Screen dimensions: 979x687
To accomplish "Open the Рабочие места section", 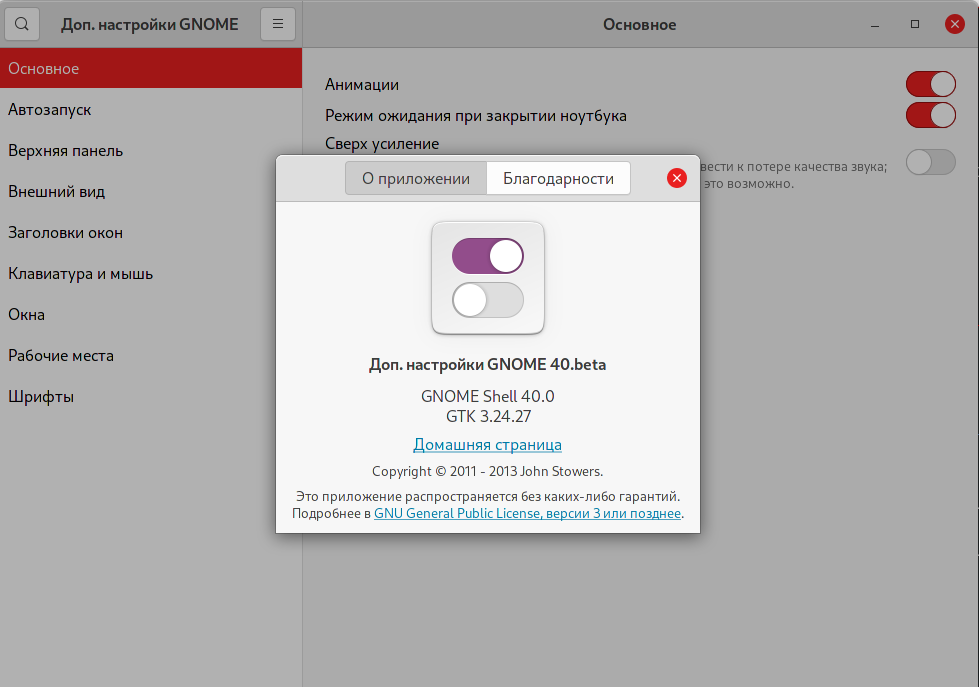I will (x=151, y=355).
